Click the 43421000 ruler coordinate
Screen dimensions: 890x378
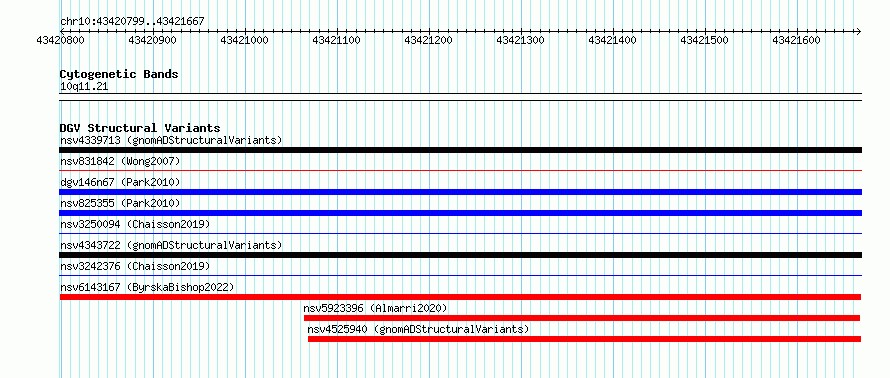tap(244, 40)
